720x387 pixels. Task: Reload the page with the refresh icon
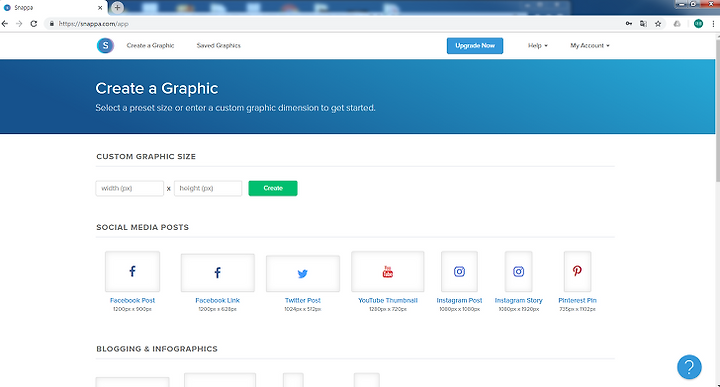(x=34, y=24)
